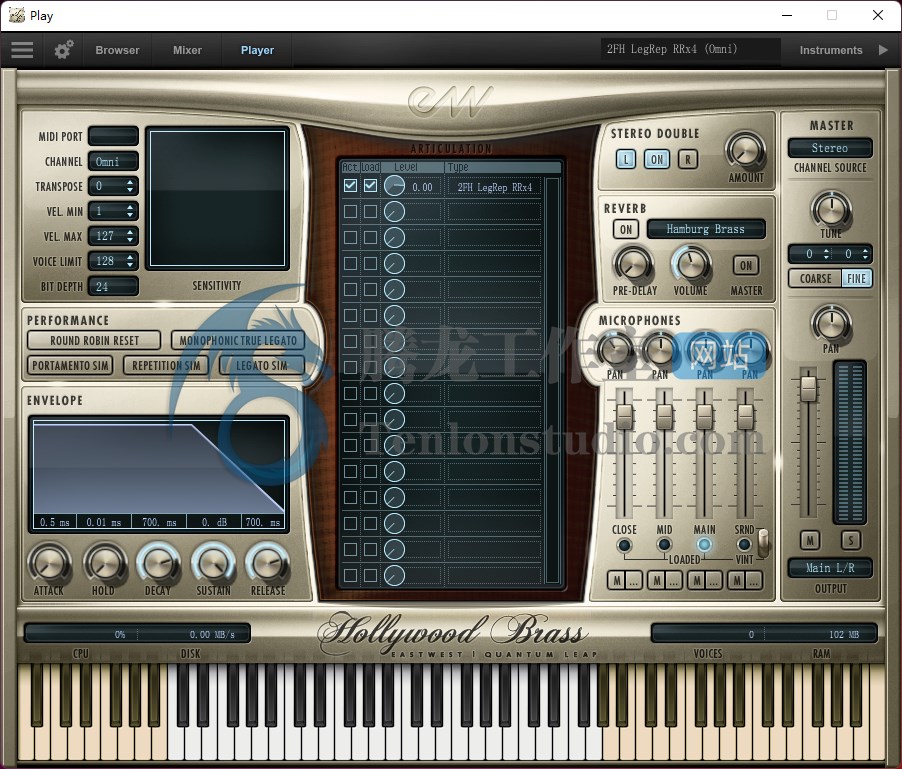
Task: Open Hamburg Brass reverb preset dropdown
Action: 706,229
